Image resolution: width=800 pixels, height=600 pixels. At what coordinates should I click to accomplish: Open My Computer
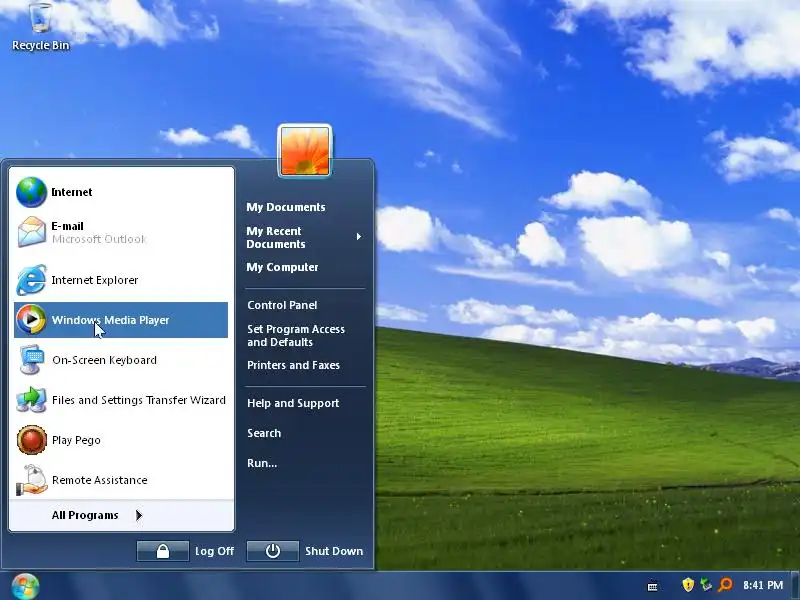(x=282, y=267)
